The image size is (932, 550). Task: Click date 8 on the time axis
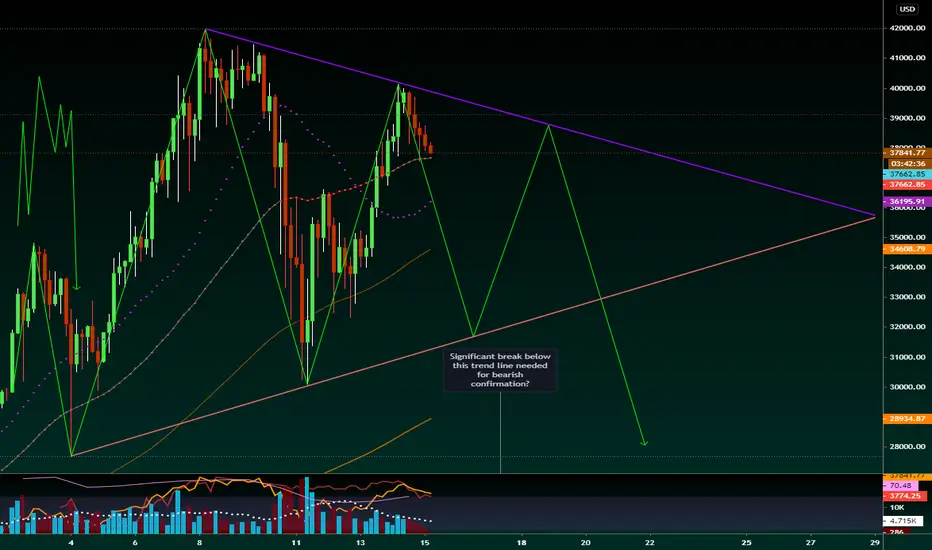(x=200, y=542)
